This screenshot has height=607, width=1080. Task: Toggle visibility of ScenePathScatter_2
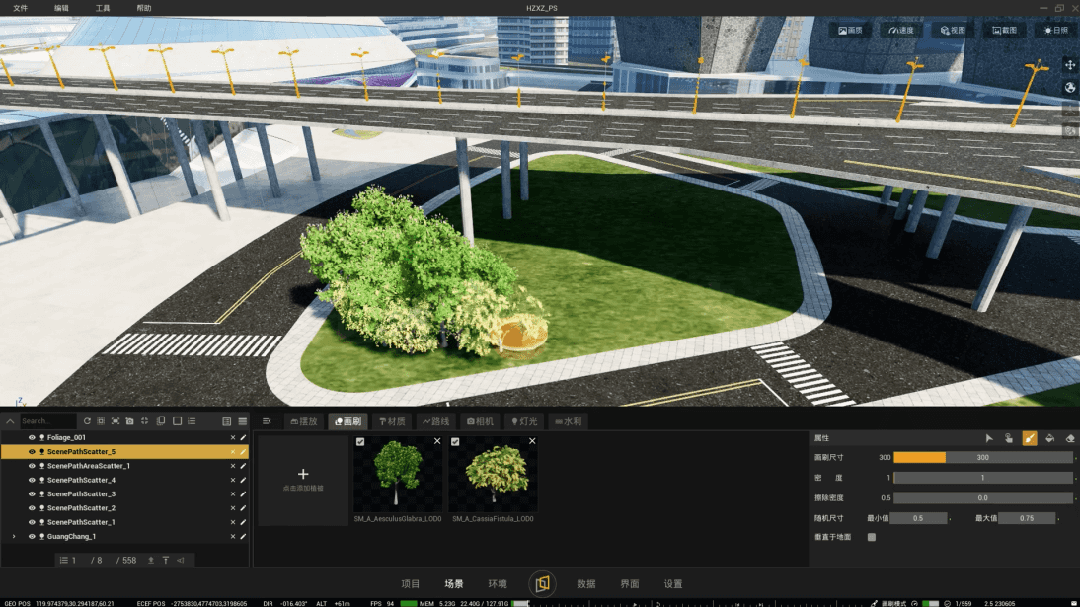click(32, 508)
